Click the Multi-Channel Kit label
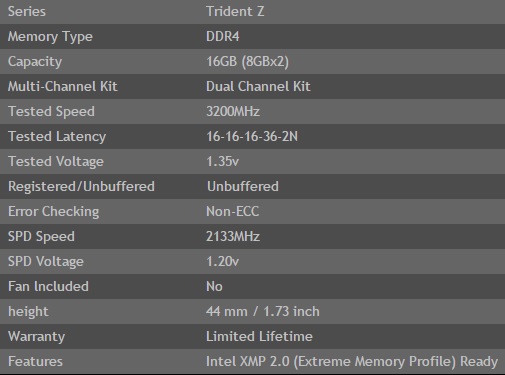This screenshot has height=375, width=505. [63, 87]
